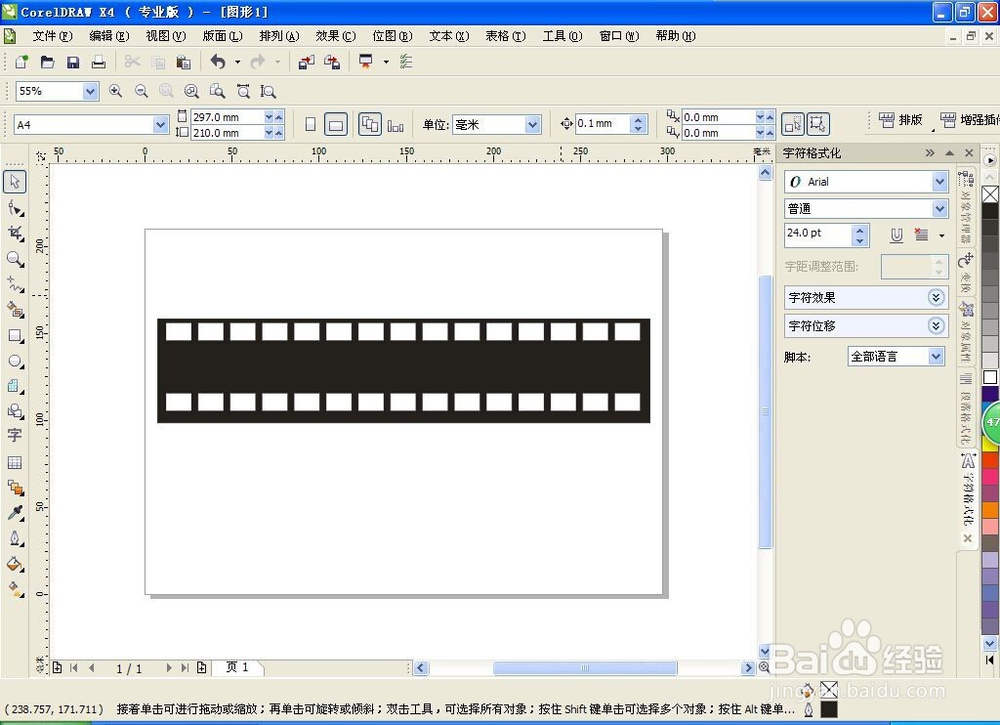Pick the orange color swatch in palette
Image resolution: width=1000 pixels, height=725 pixels.
990,509
